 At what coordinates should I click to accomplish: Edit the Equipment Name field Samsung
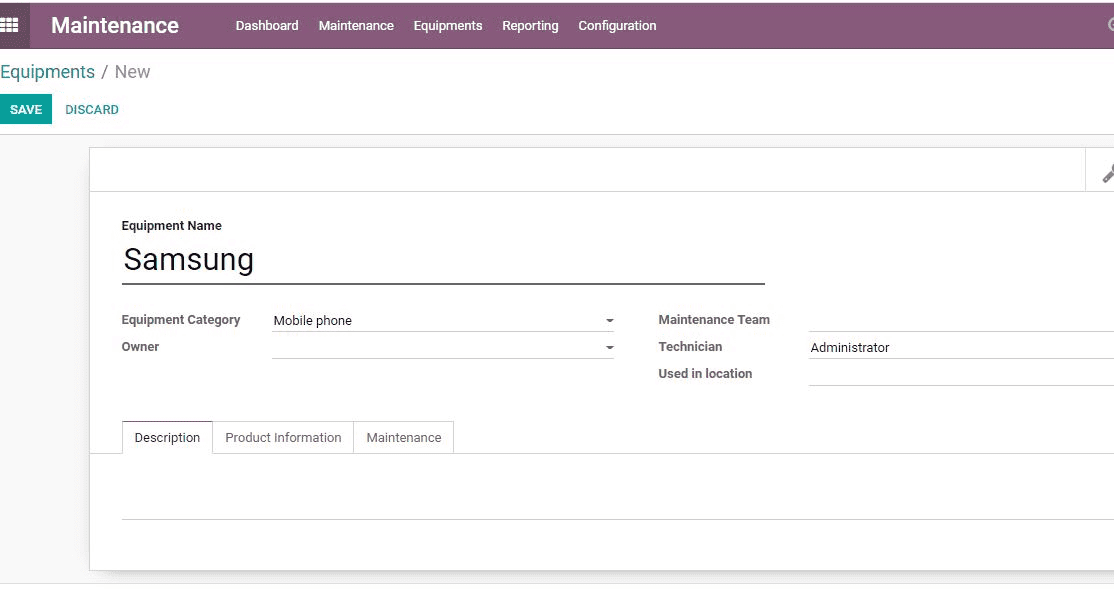(443, 260)
